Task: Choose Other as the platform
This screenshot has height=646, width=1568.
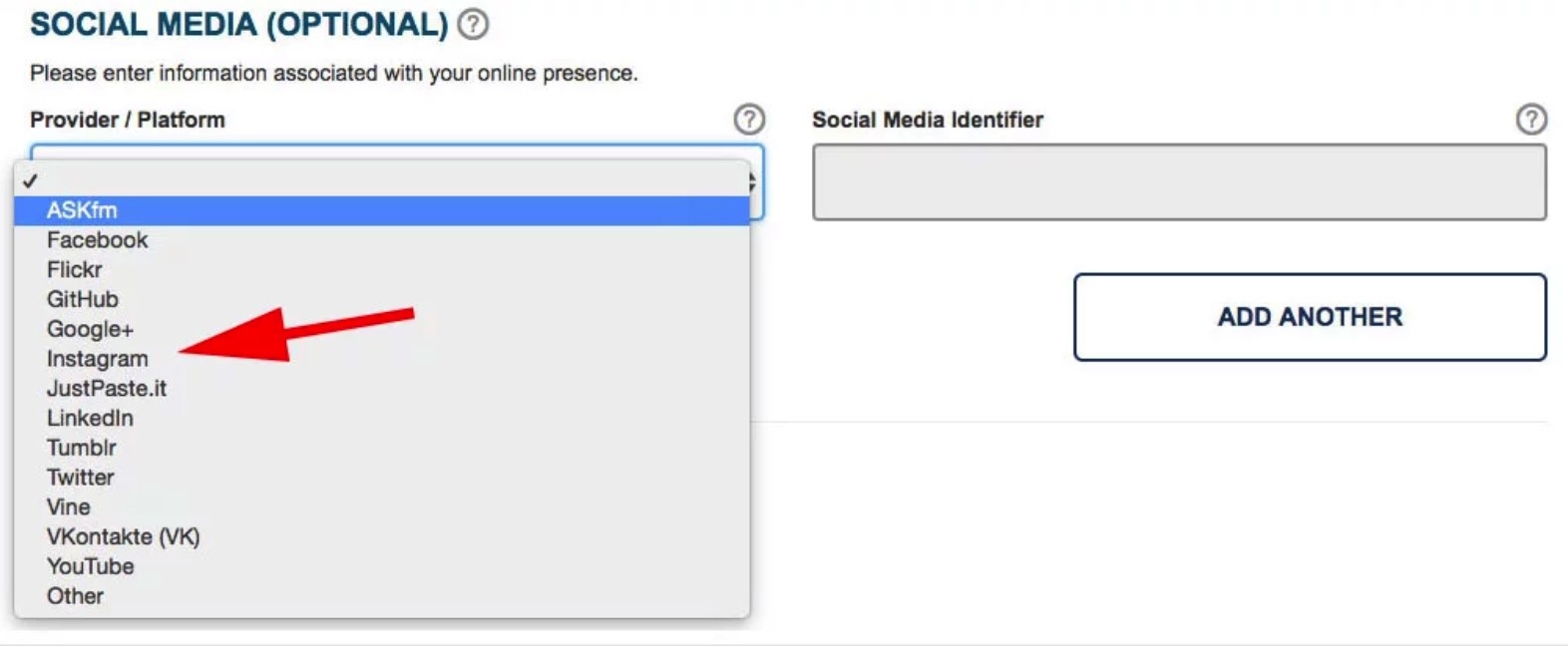Action: (x=75, y=596)
